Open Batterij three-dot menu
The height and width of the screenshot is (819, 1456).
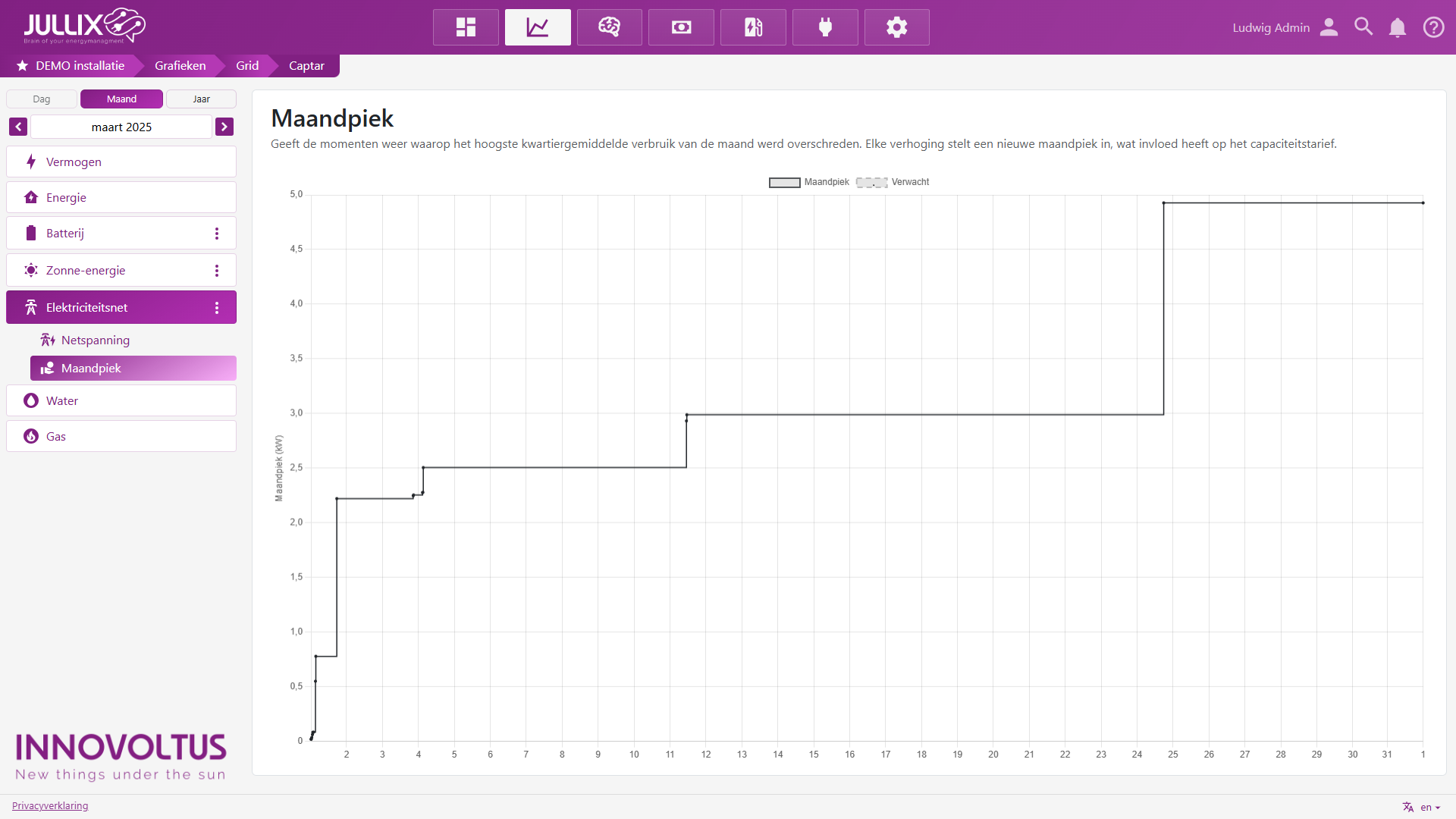point(217,234)
